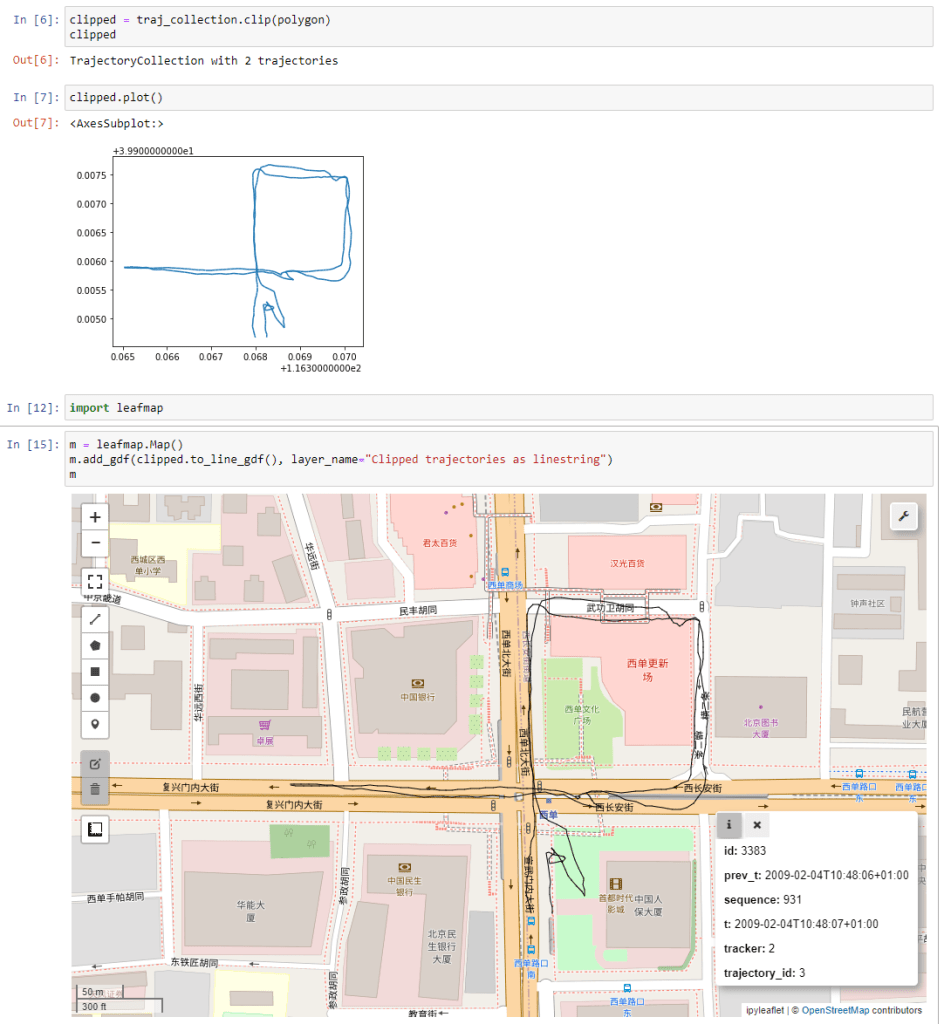Select the draw polyline tool
Screen dimensions: 944x1024
(95, 619)
